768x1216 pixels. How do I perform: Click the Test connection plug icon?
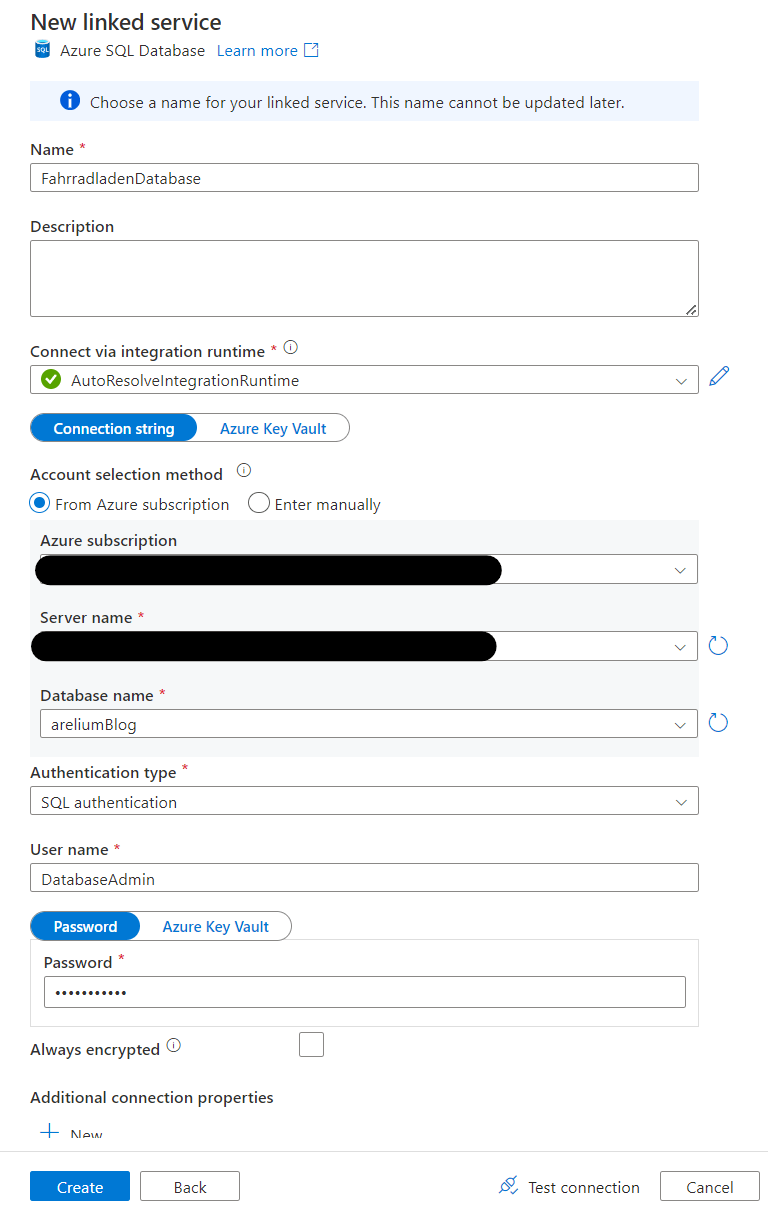[506, 1186]
